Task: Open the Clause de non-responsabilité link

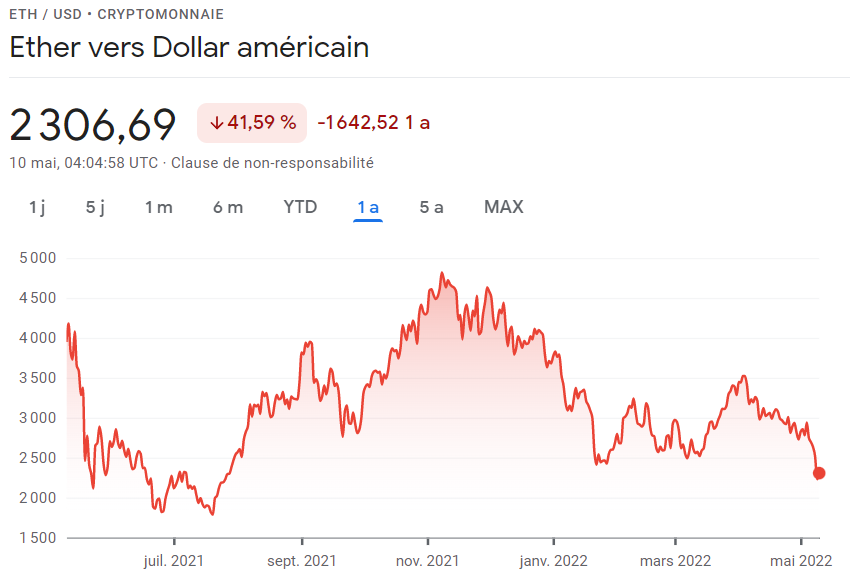Action: 272,163
